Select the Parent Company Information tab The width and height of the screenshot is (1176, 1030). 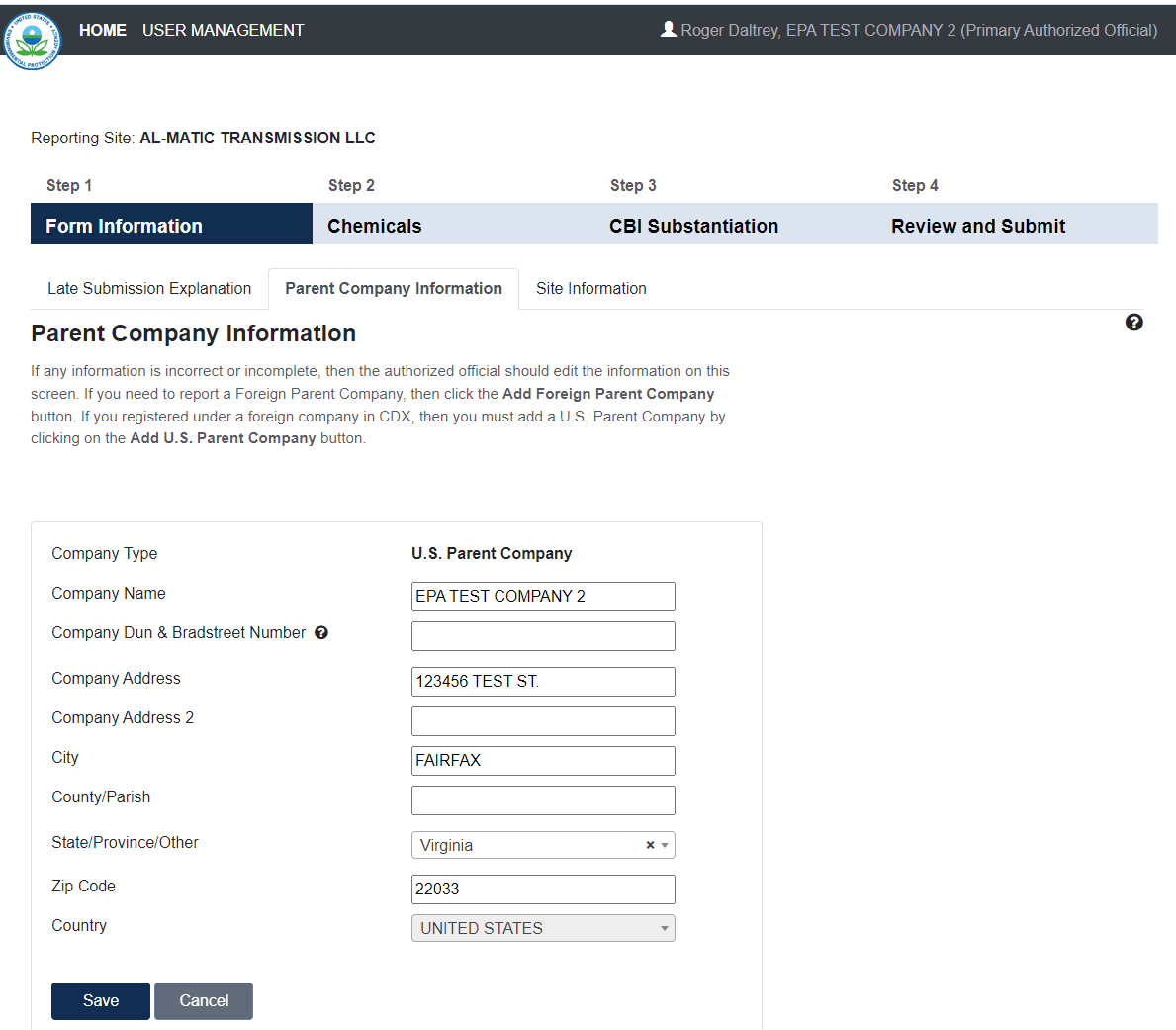[394, 289]
